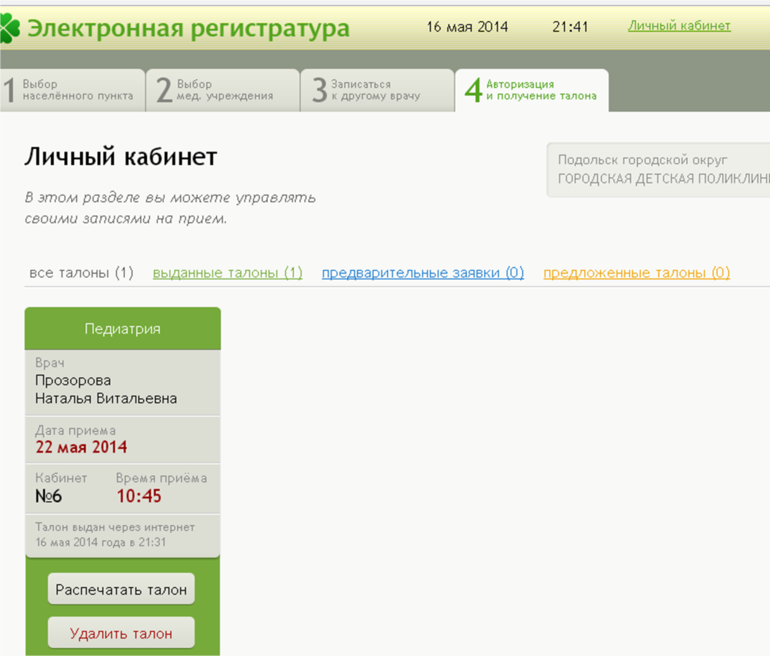Click appointment date 22 мая 2014
Screen dimensions: 770x656
point(82,447)
